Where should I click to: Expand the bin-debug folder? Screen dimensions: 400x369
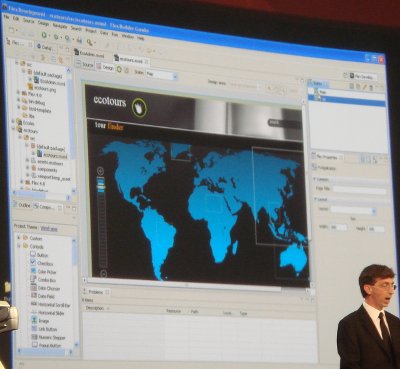pos(19,100)
